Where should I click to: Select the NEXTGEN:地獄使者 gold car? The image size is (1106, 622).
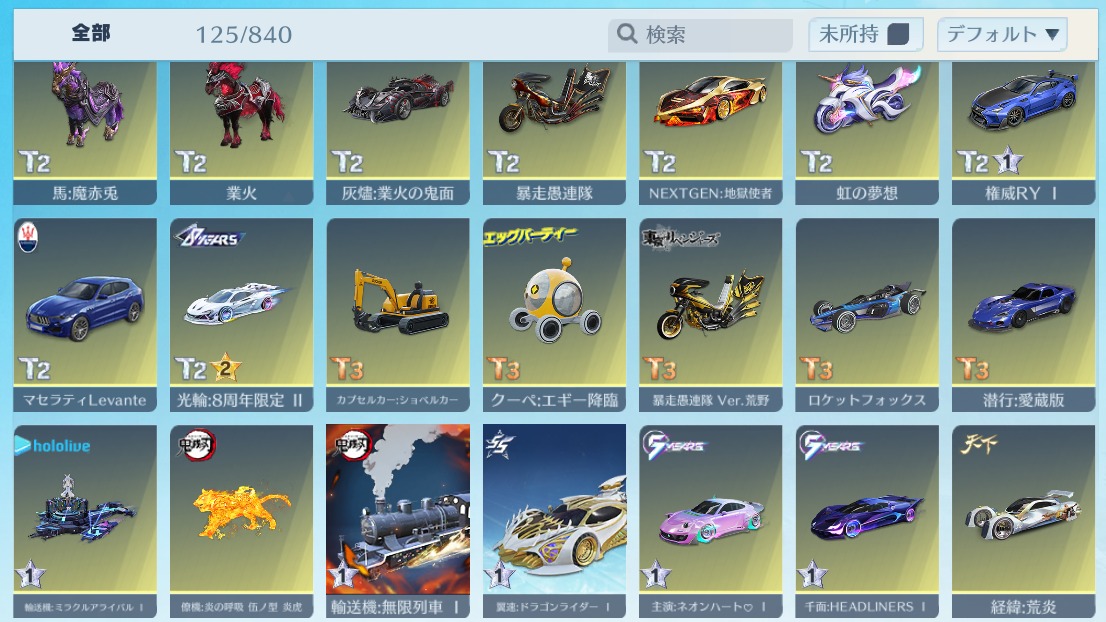pos(710,133)
